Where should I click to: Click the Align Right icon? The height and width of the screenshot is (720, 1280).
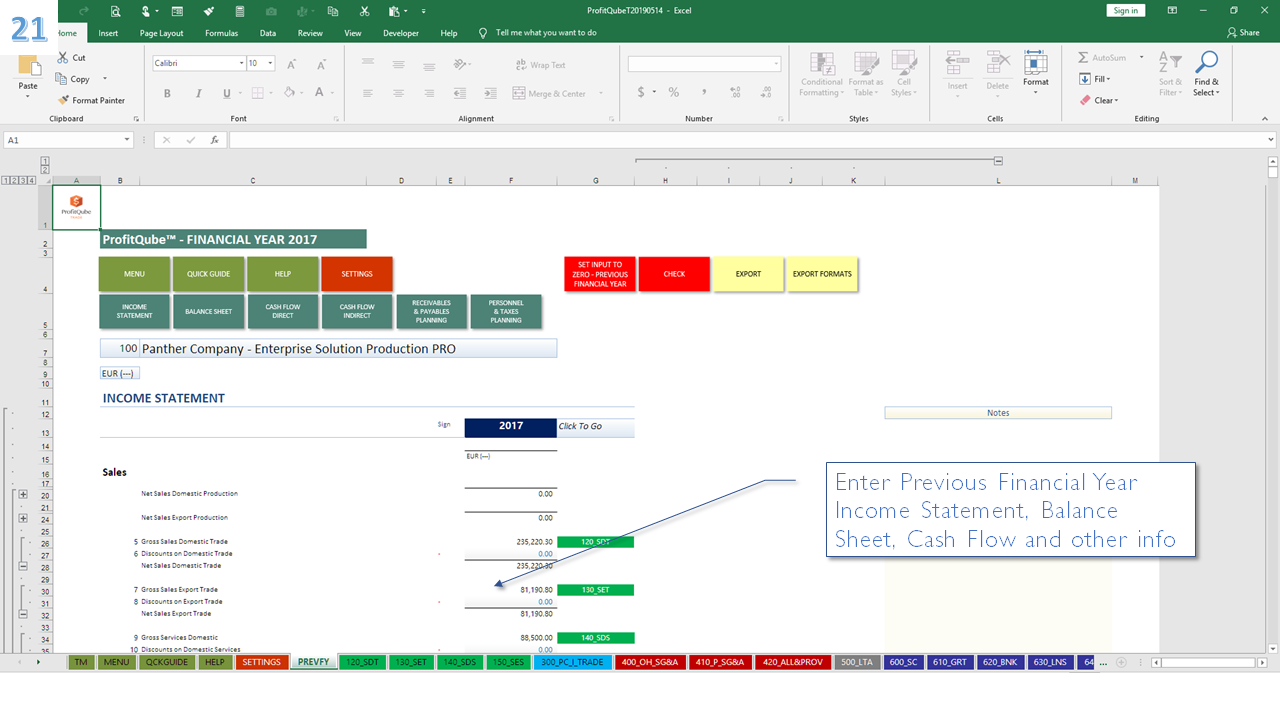click(x=428, y=93)
